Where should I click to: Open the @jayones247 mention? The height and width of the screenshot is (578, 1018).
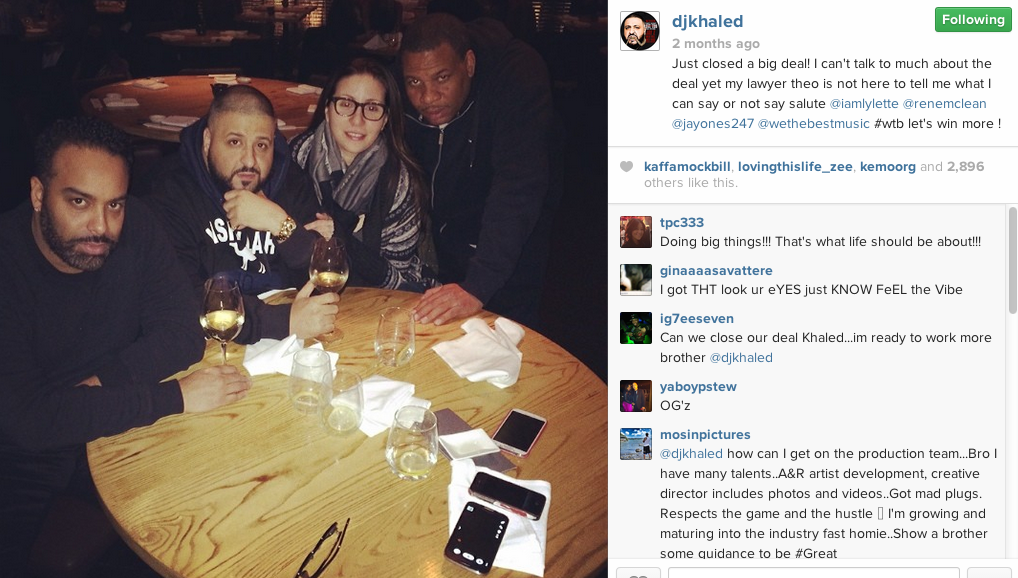pos(713,124)
